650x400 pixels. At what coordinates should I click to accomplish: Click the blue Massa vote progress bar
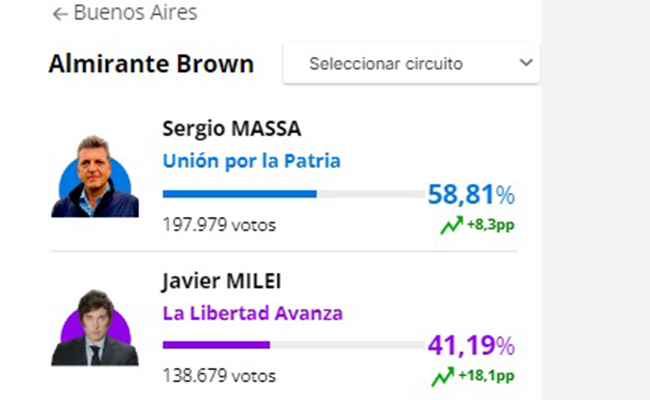pos(293,194)
